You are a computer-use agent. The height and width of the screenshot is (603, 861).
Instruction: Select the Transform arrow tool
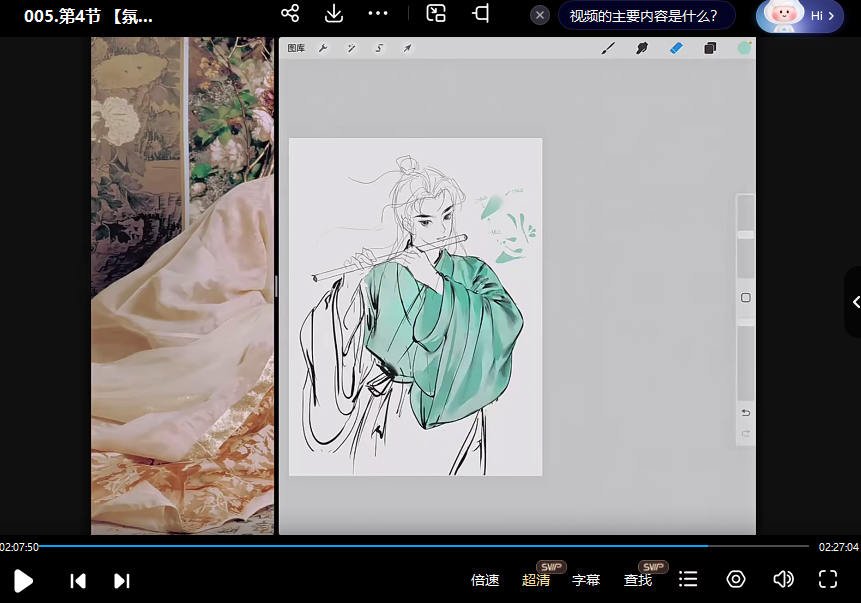pyautogui.click(x=407, y=47)
